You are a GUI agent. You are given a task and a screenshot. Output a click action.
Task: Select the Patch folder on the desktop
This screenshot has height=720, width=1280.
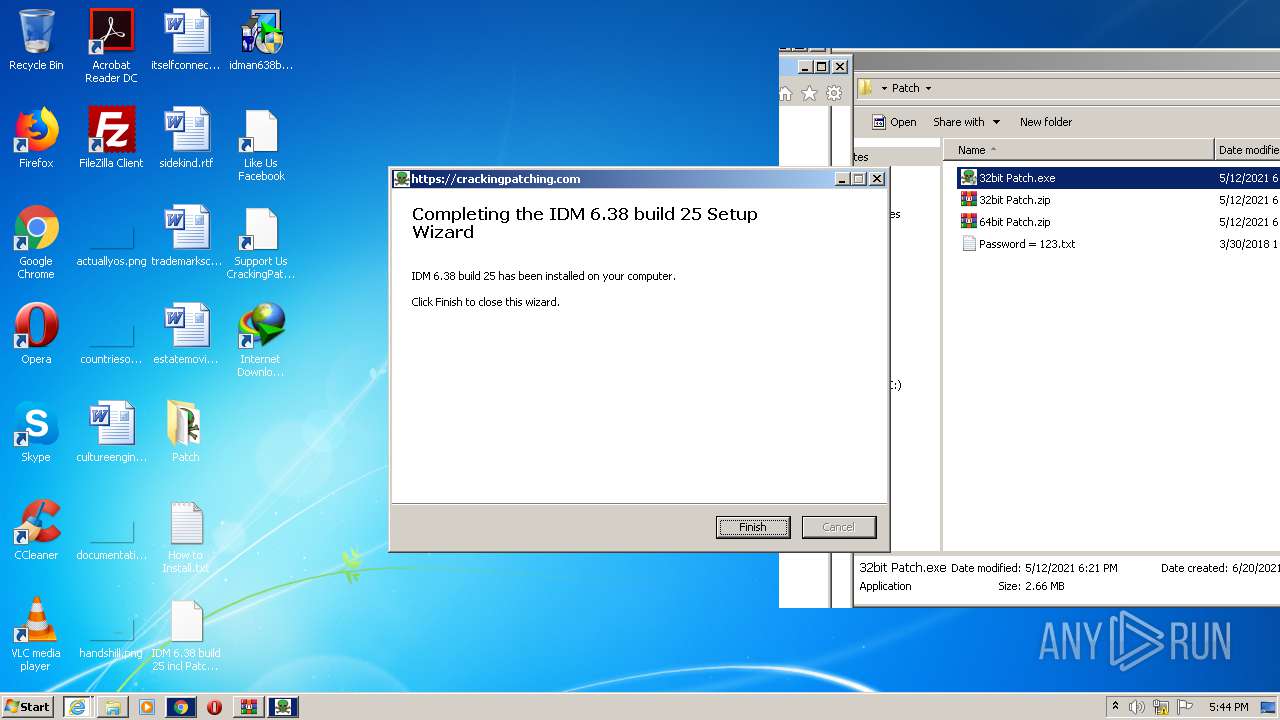coord(186,432)
